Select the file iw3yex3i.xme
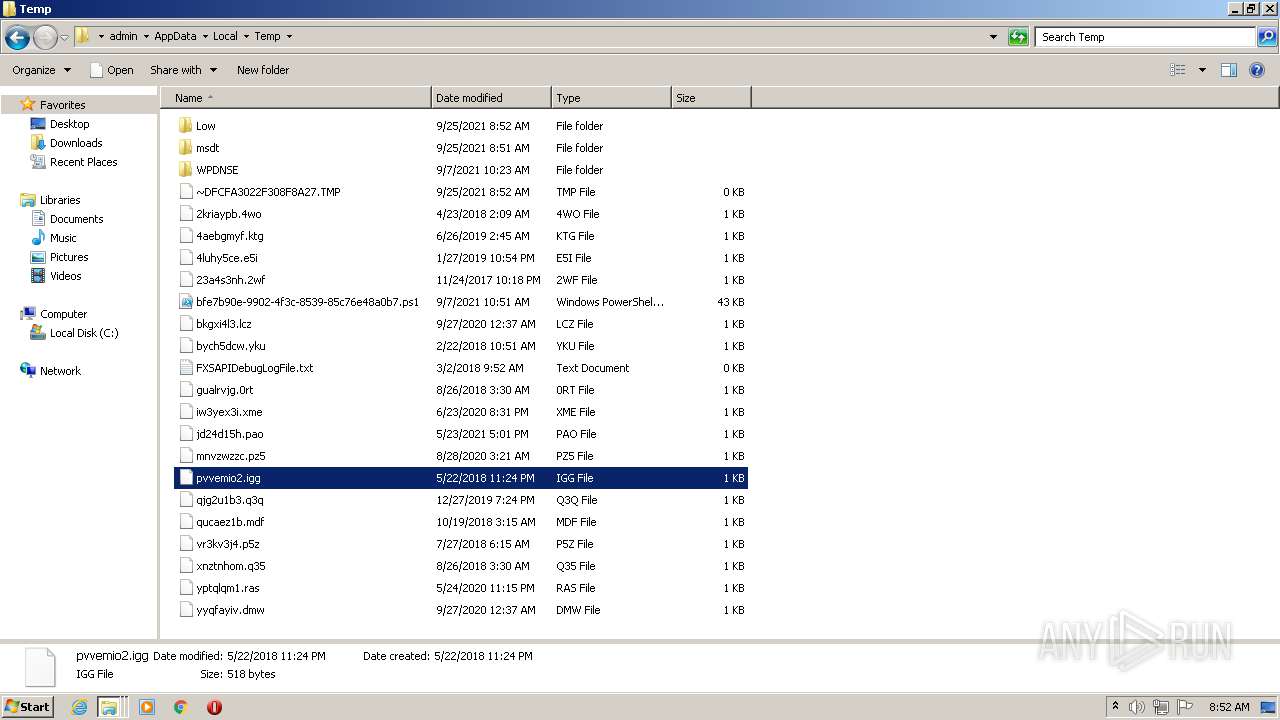Image resolution: width=1280 pixels, height=720 pixels. [461, 412]
